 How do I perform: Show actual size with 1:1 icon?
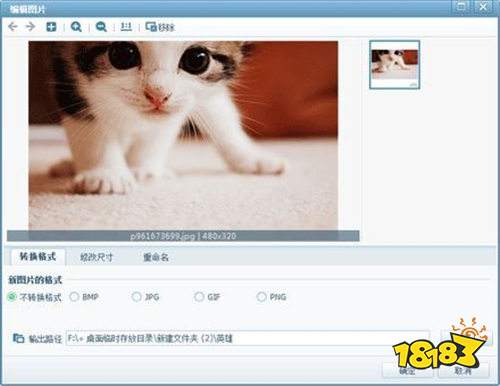(x=126, y=27)
